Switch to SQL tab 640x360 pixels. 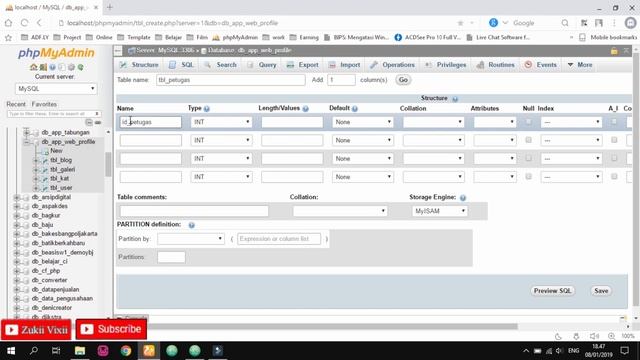click(182, 65)
